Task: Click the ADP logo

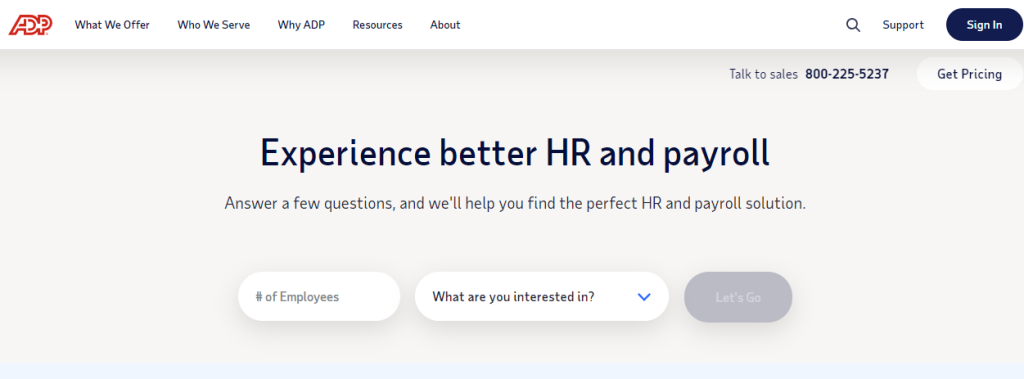Action: (31, 25)
